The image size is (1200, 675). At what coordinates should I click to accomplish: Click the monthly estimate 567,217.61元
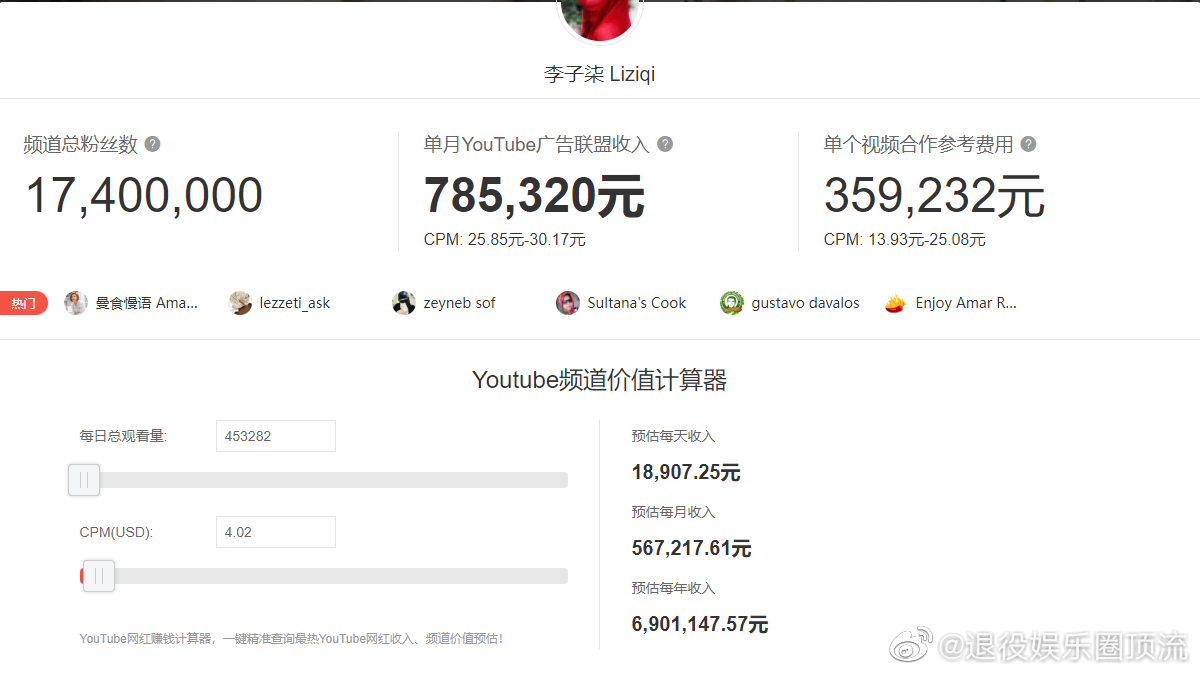click(692, 549)
